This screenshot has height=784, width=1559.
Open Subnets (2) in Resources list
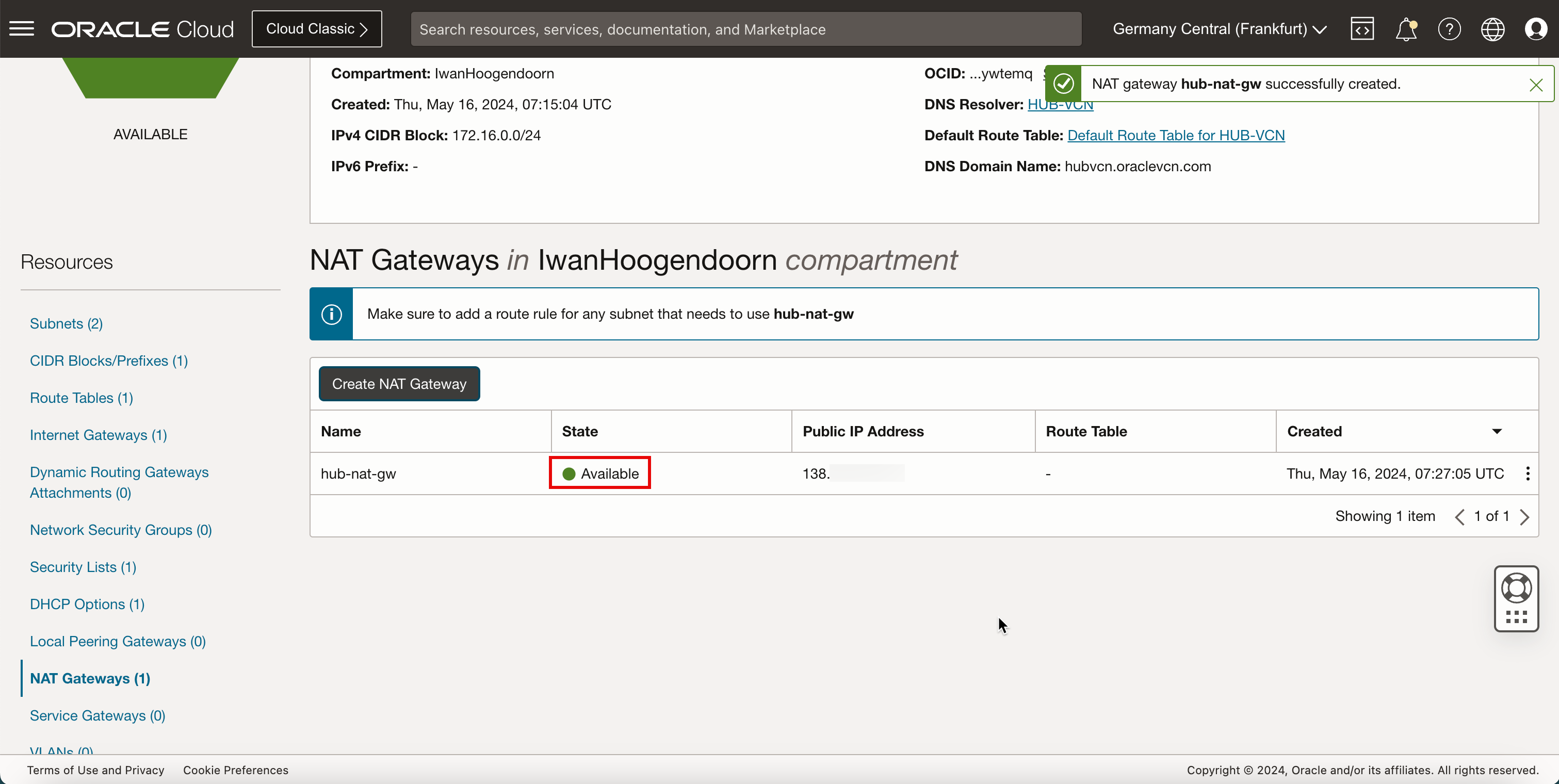pos(66,323)
